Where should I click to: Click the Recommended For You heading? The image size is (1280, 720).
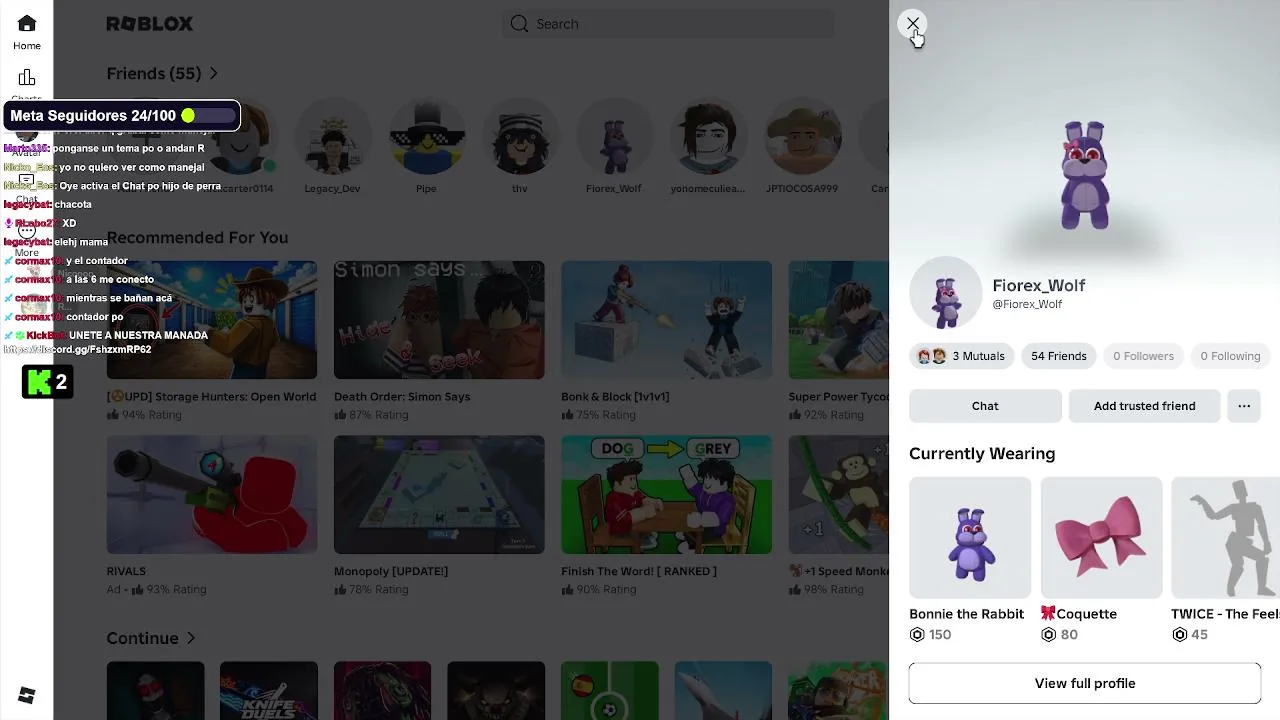coord(197,237)
